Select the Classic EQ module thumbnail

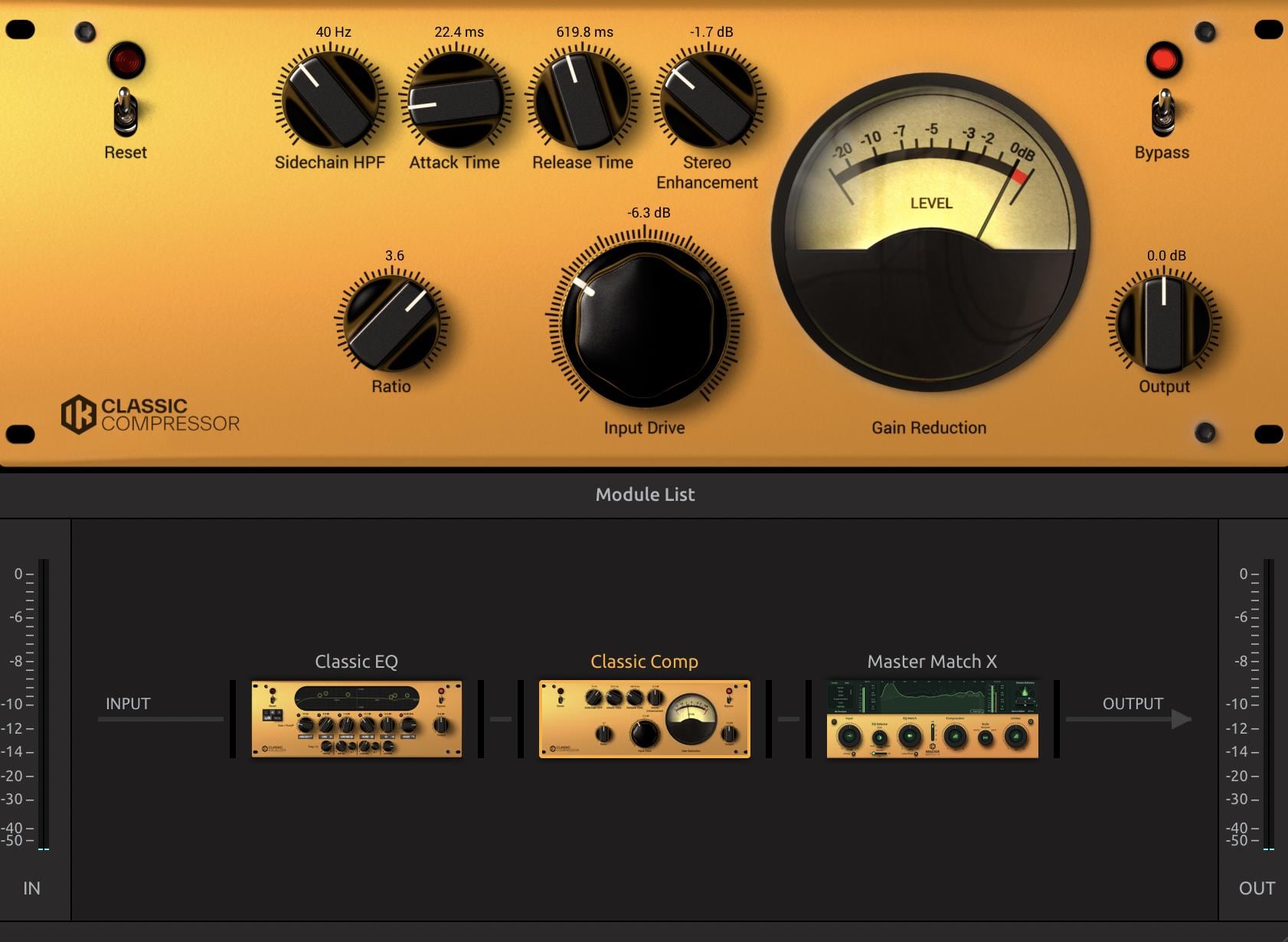pos(357,719)
